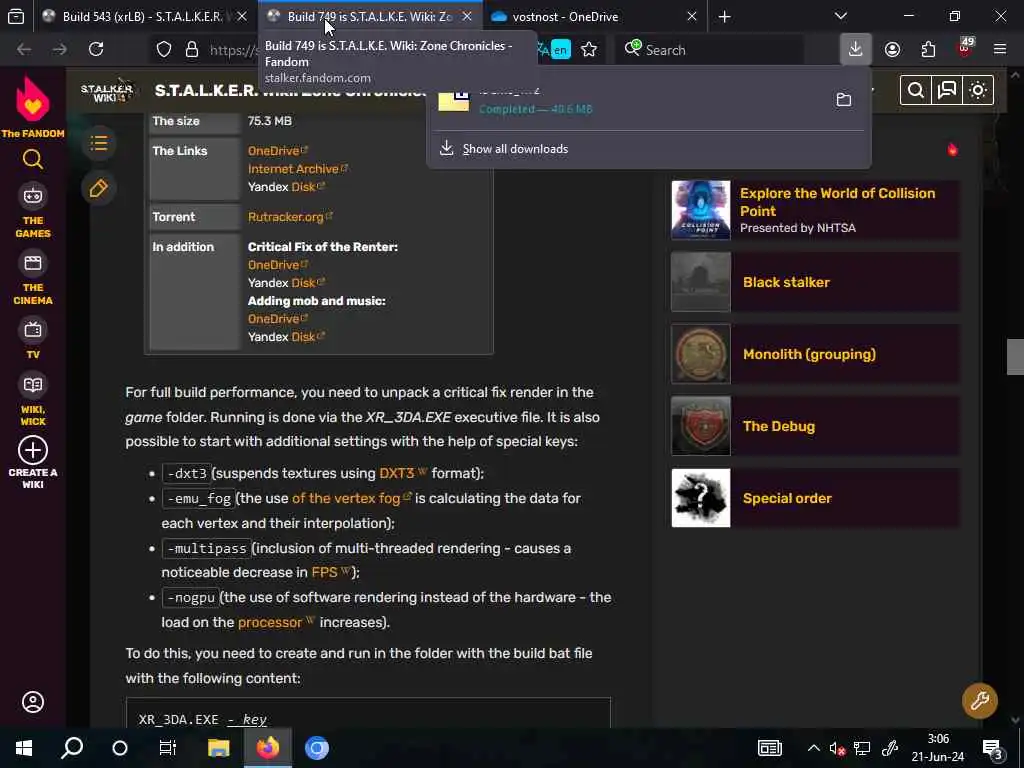Open the Internet Archive link
Image resolution: width=1024 pixels, height=768 pixels.
pyautogui.click(x=297, y=169)
